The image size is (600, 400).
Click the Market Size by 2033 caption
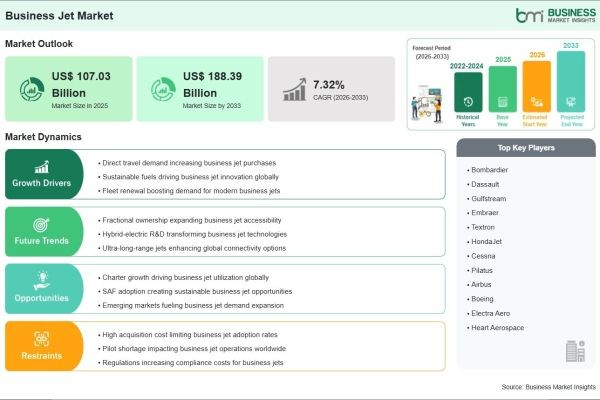pyautogui.click(x=212, y=106)
